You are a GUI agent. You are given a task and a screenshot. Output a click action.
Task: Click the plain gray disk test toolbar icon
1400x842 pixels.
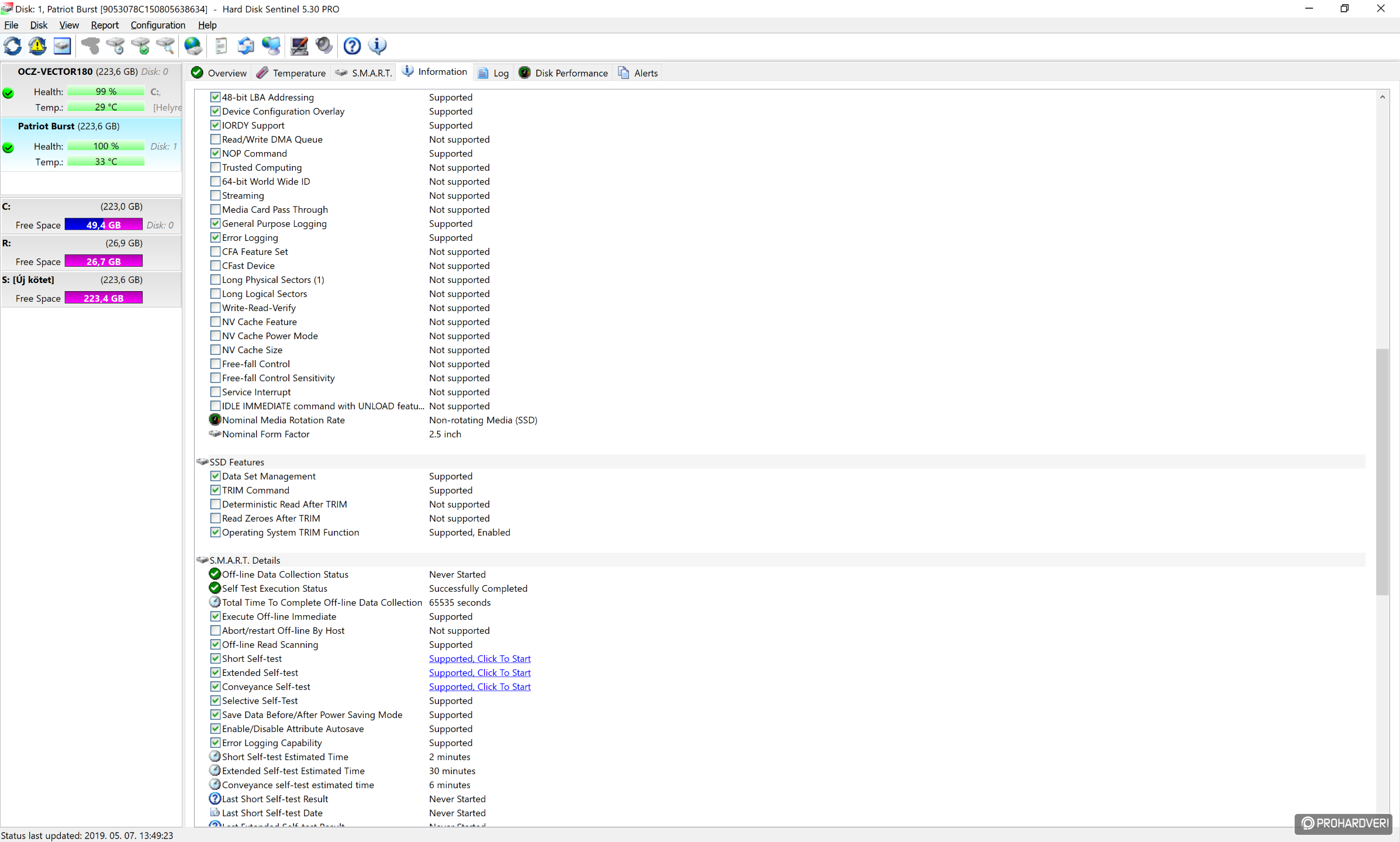91,46
